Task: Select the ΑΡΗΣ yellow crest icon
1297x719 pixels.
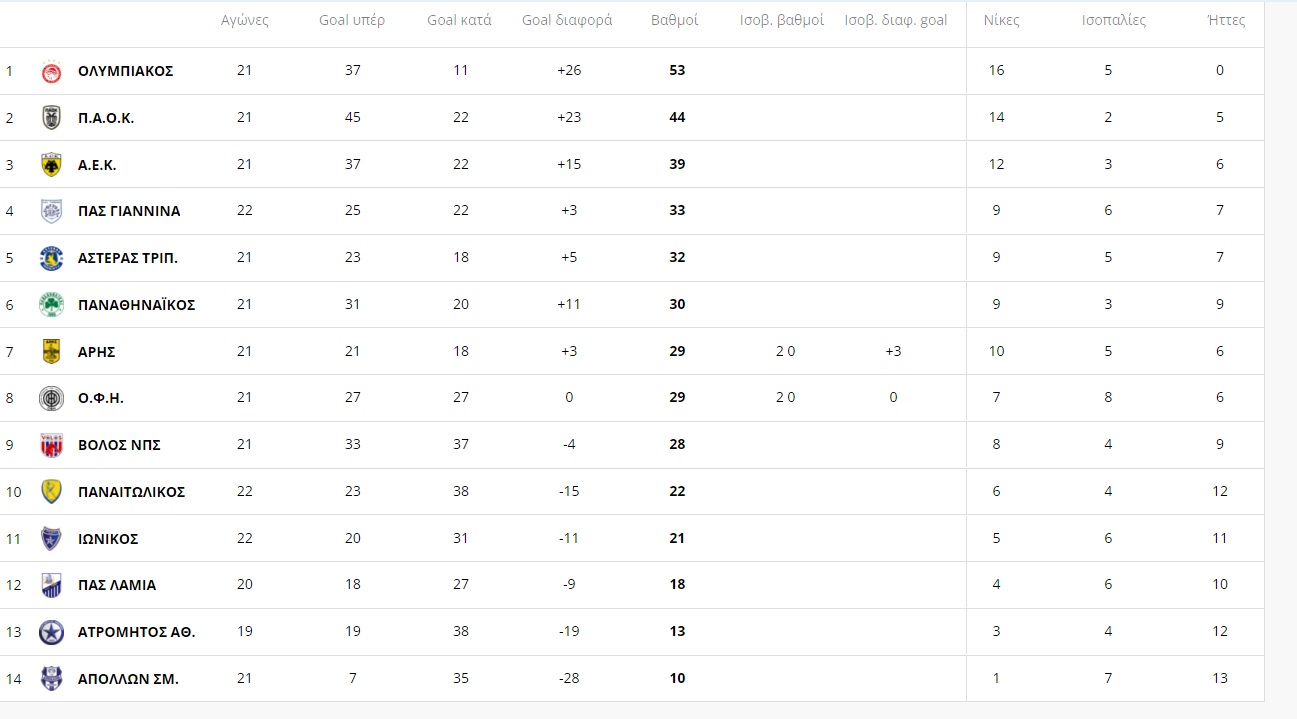Action: [x=51, y=352]
